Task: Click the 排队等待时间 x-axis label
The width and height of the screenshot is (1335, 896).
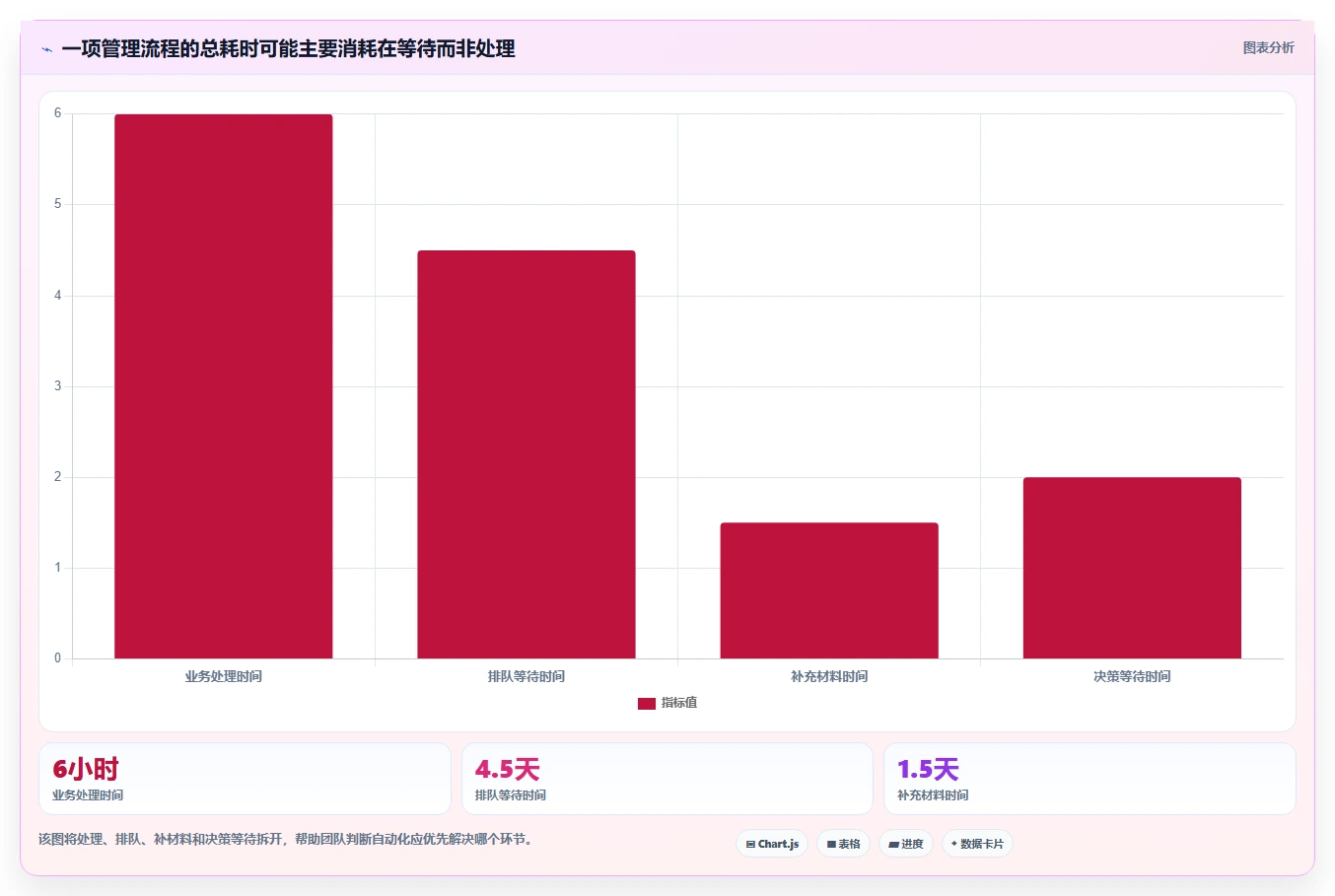Action: (x=527, y=676)
